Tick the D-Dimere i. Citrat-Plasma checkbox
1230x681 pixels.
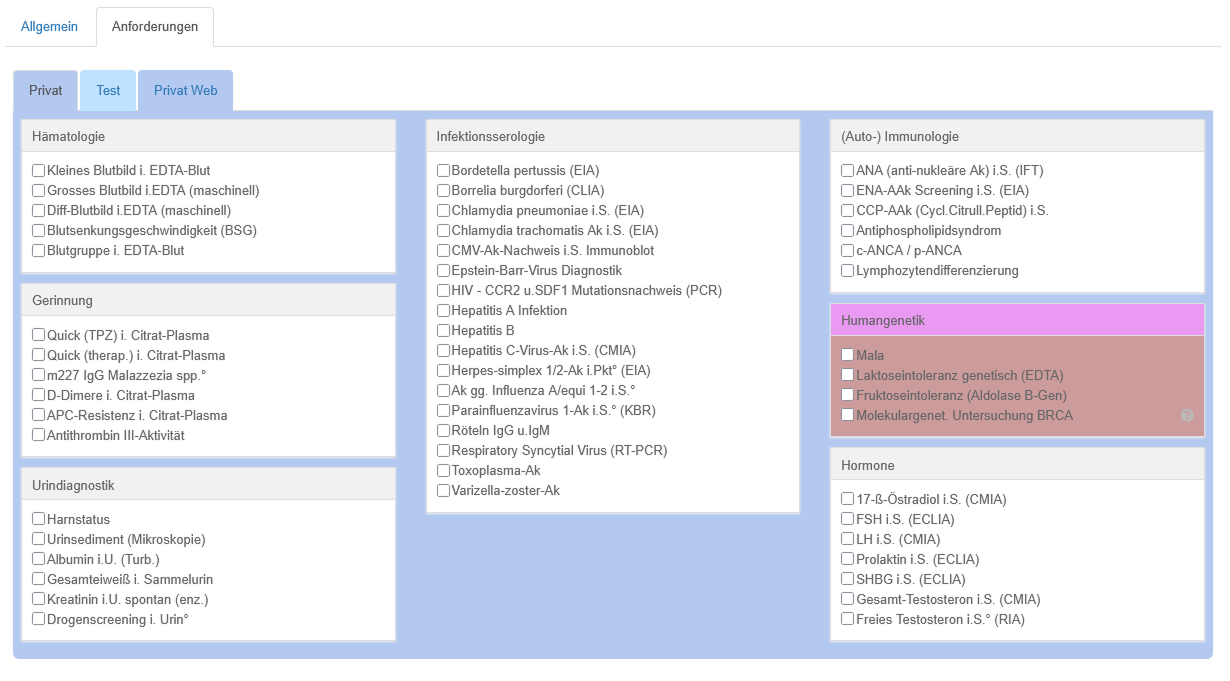click(39, 396)
